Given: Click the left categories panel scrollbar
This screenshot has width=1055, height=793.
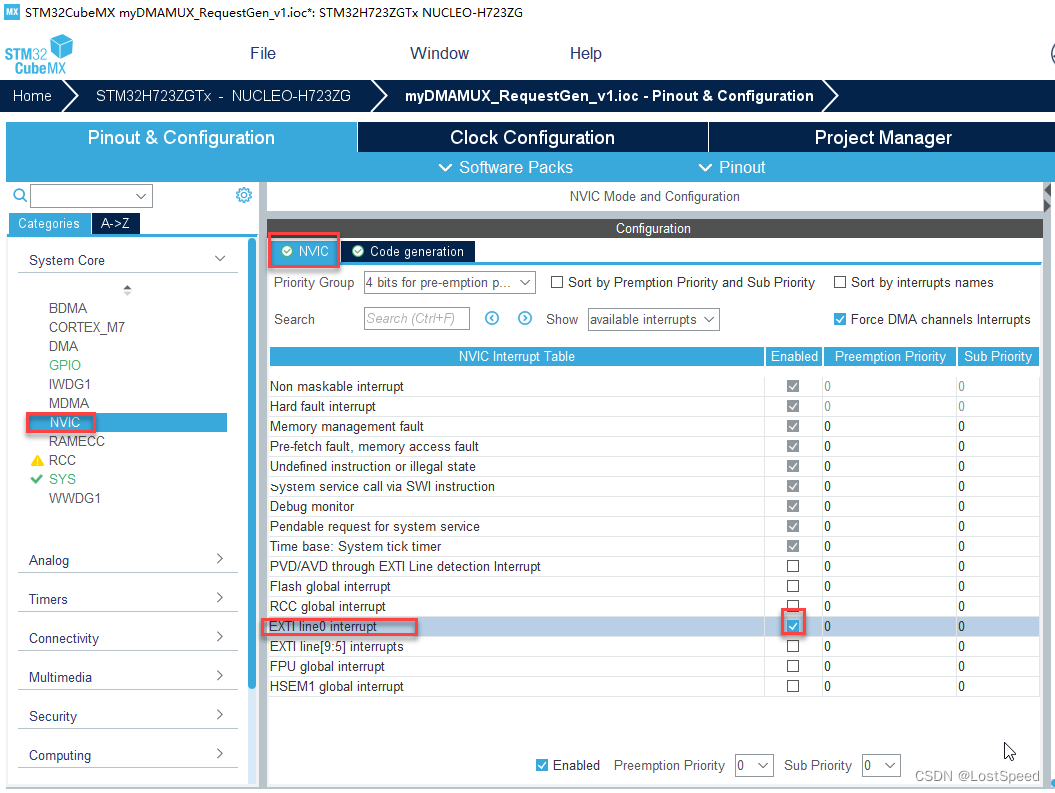Looking at the screenshot, I should pos(252,463).
